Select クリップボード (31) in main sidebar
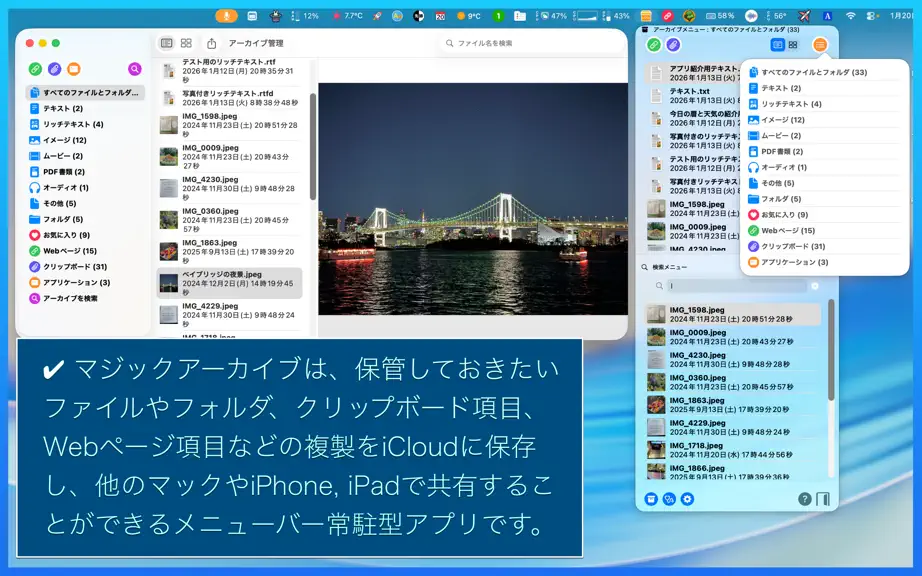This screenshot has height=576, width=922. point(85,267)
